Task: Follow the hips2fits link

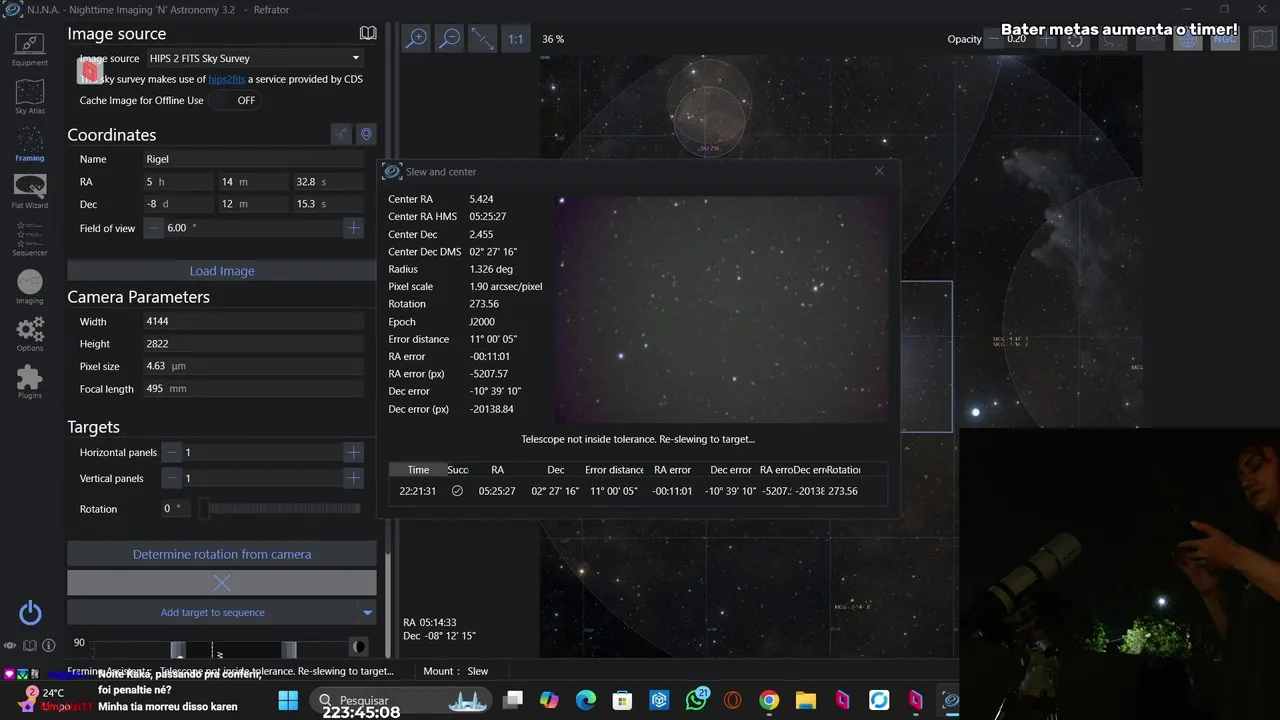Action: pos(227,79)
